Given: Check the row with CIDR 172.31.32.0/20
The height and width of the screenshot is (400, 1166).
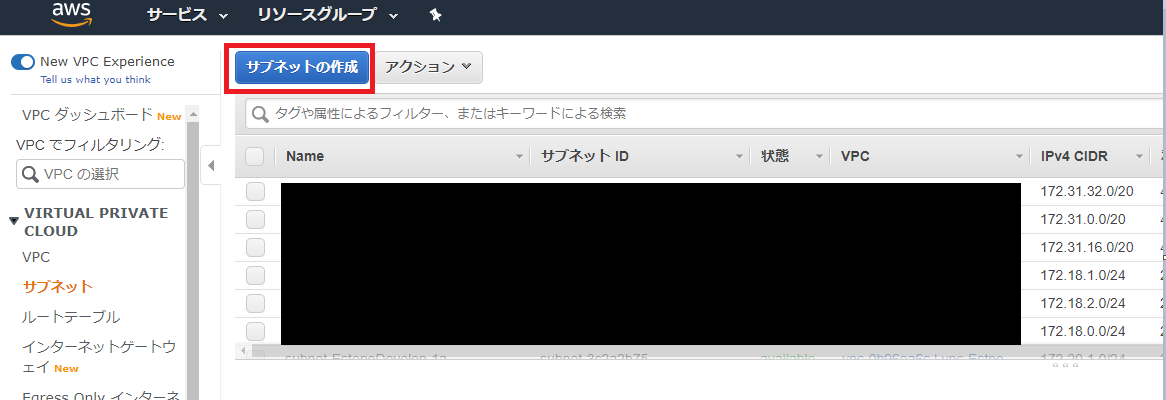Looking at the screenshot, I should tap(255, 192).
